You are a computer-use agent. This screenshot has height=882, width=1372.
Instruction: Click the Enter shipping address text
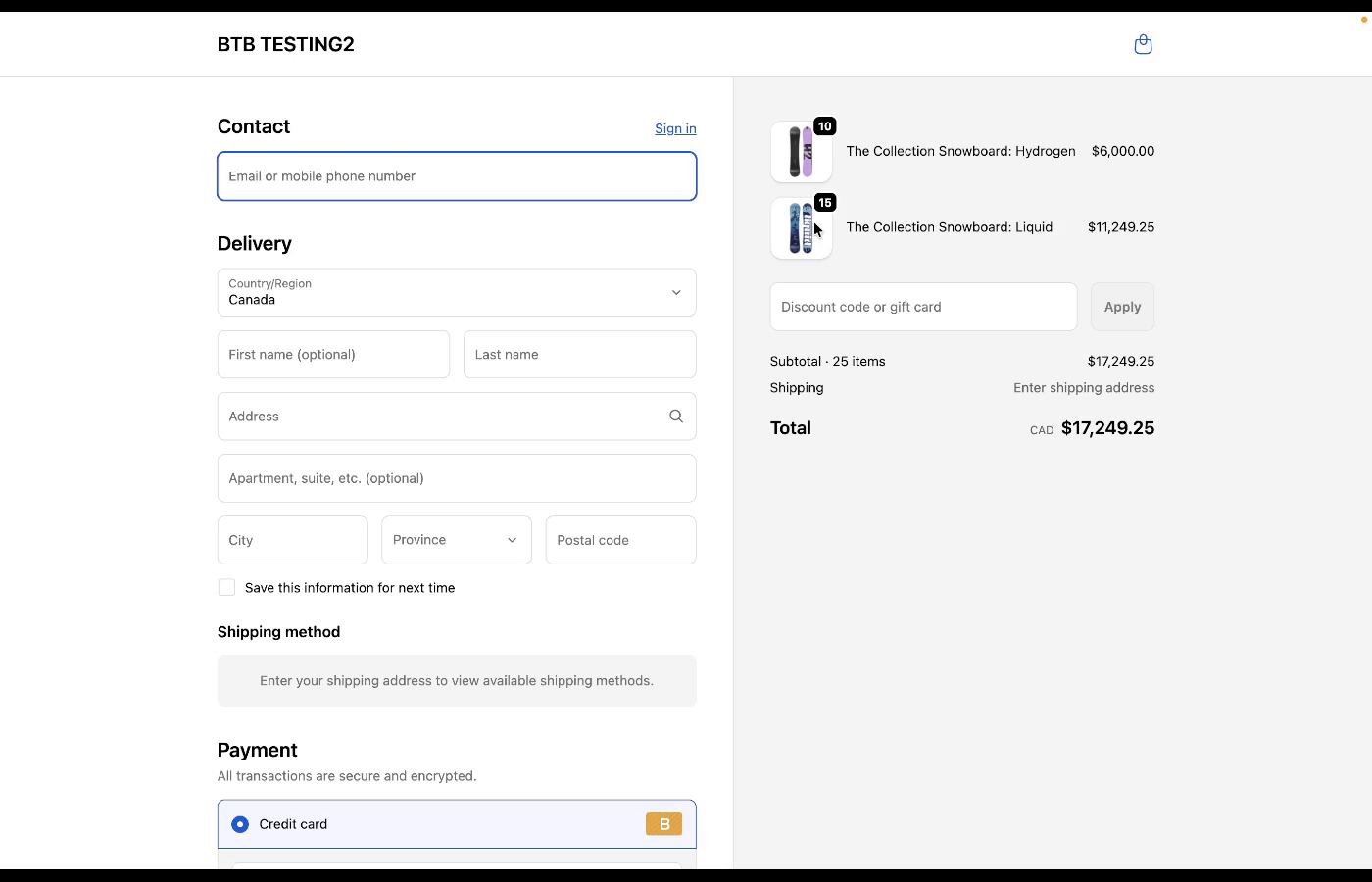pyautogui.click(x=1084, y=388)
